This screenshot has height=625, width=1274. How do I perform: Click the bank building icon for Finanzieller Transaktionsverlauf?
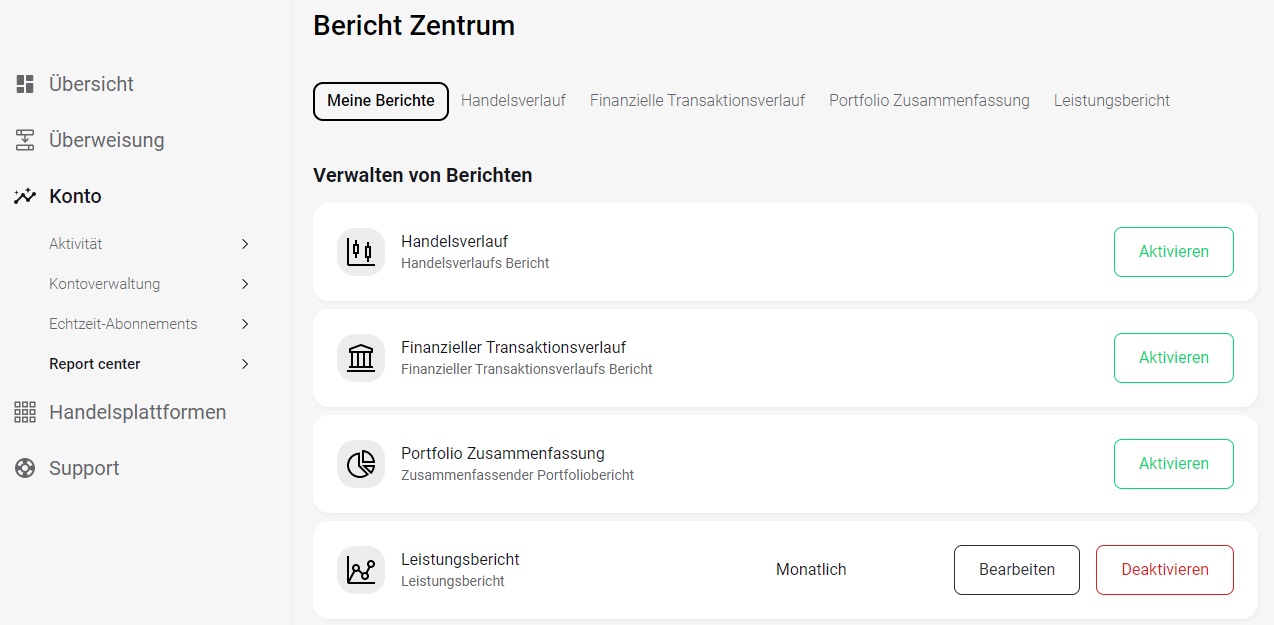tap(361, 358)
